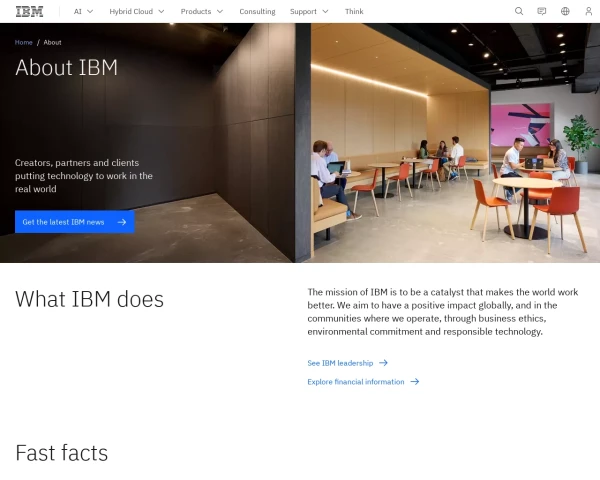Viewport: 600px width, 480px height.
Task: Follow the See IBM leadership link
Action: [347, 363]
